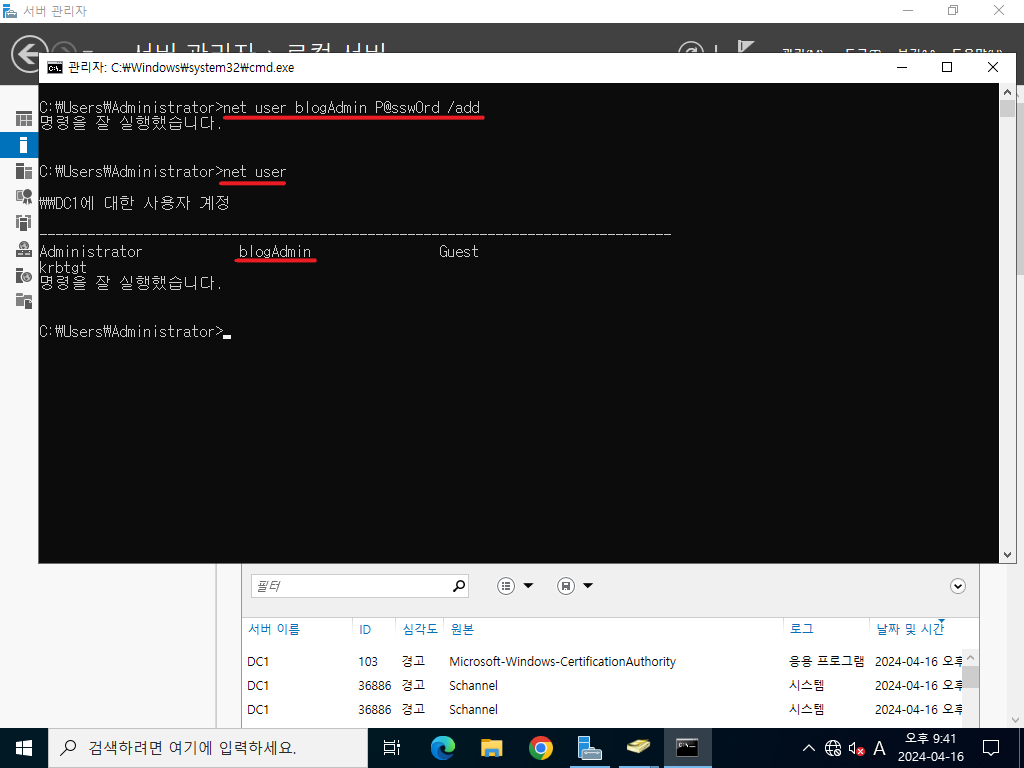Switch to the command prompt taskbar icon
The width and height of the screenshot is (1024, 768).
[x=687, y=748]
